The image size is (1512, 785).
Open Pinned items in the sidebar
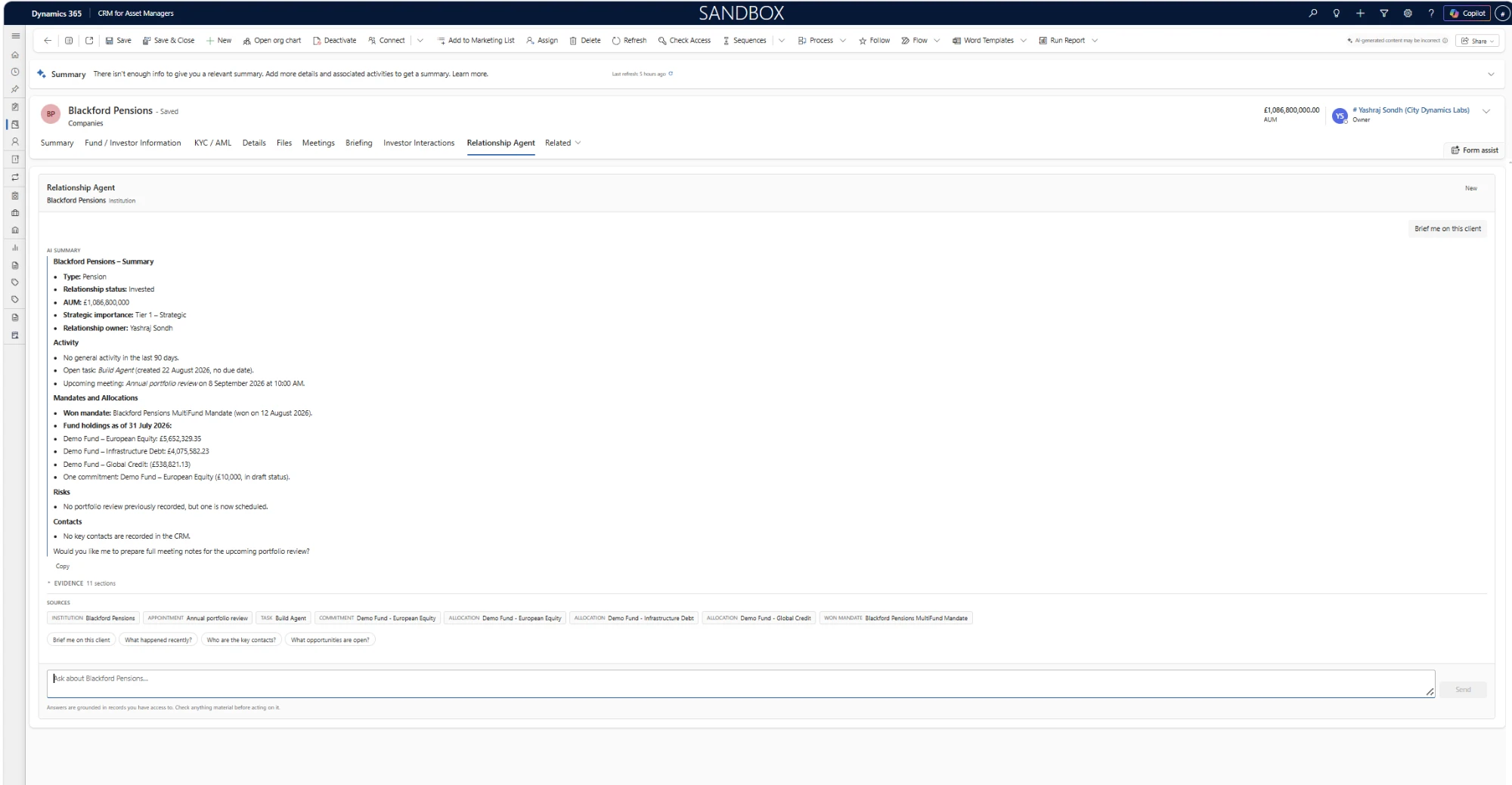tap(15, 89)
